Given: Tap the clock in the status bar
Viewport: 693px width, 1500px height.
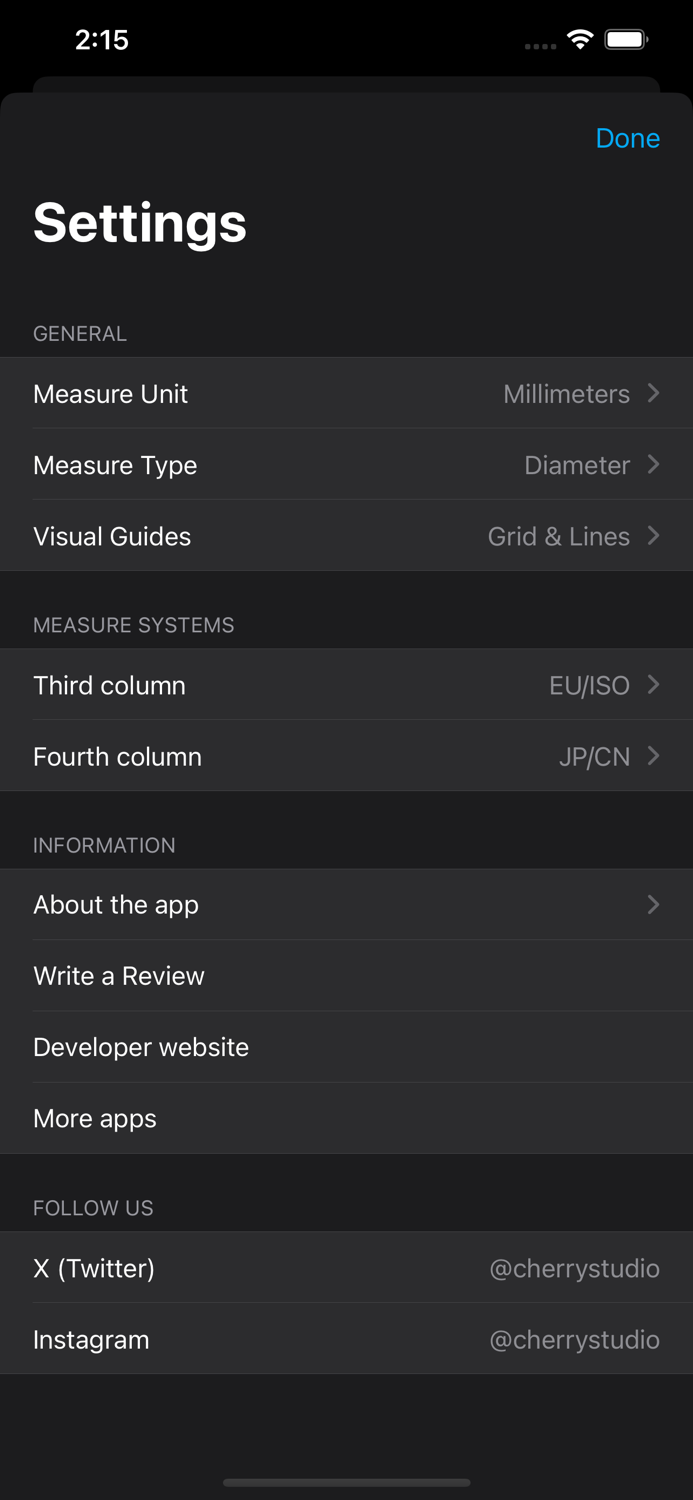Looking at the screenshot, I should coord(103,40).
